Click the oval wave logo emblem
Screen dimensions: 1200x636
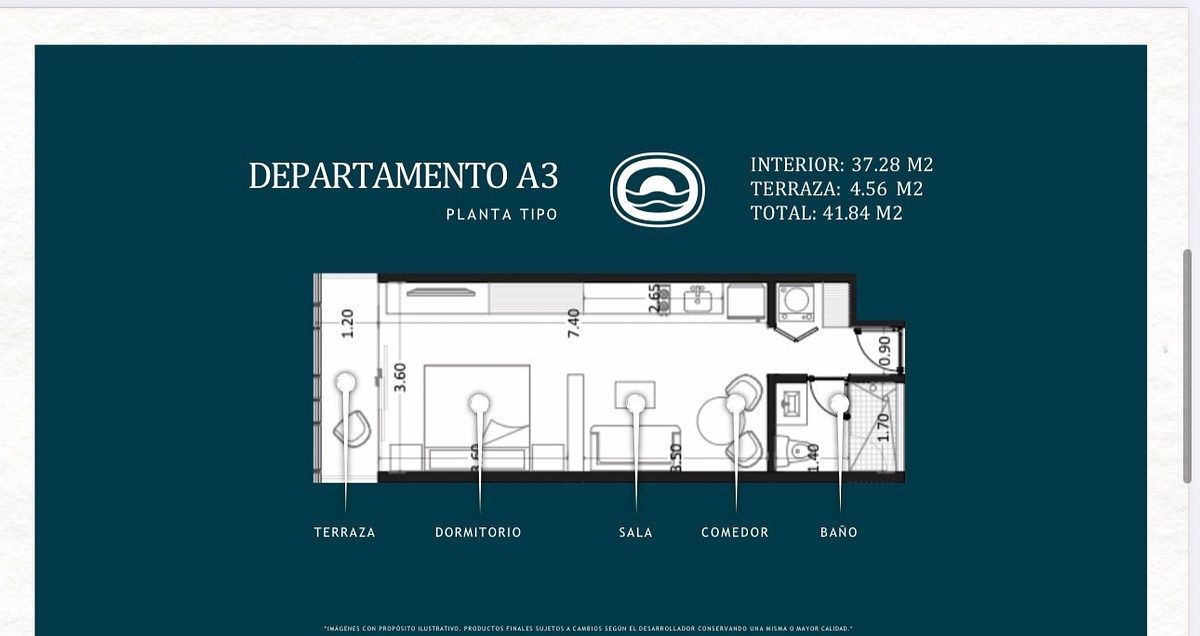click(657, 189)
